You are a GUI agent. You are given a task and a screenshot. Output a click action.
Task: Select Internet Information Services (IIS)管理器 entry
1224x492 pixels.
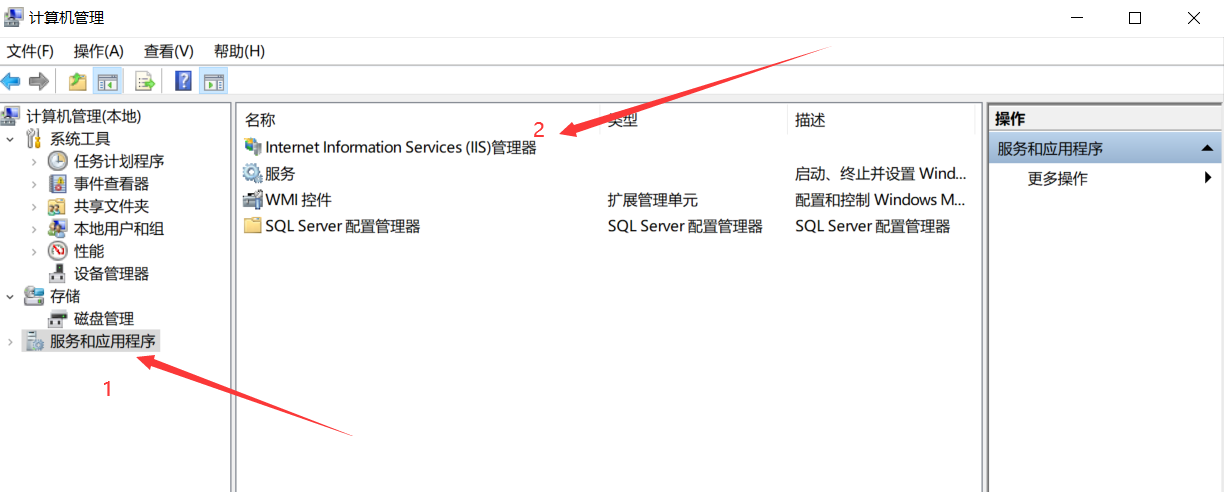(401, 147)
